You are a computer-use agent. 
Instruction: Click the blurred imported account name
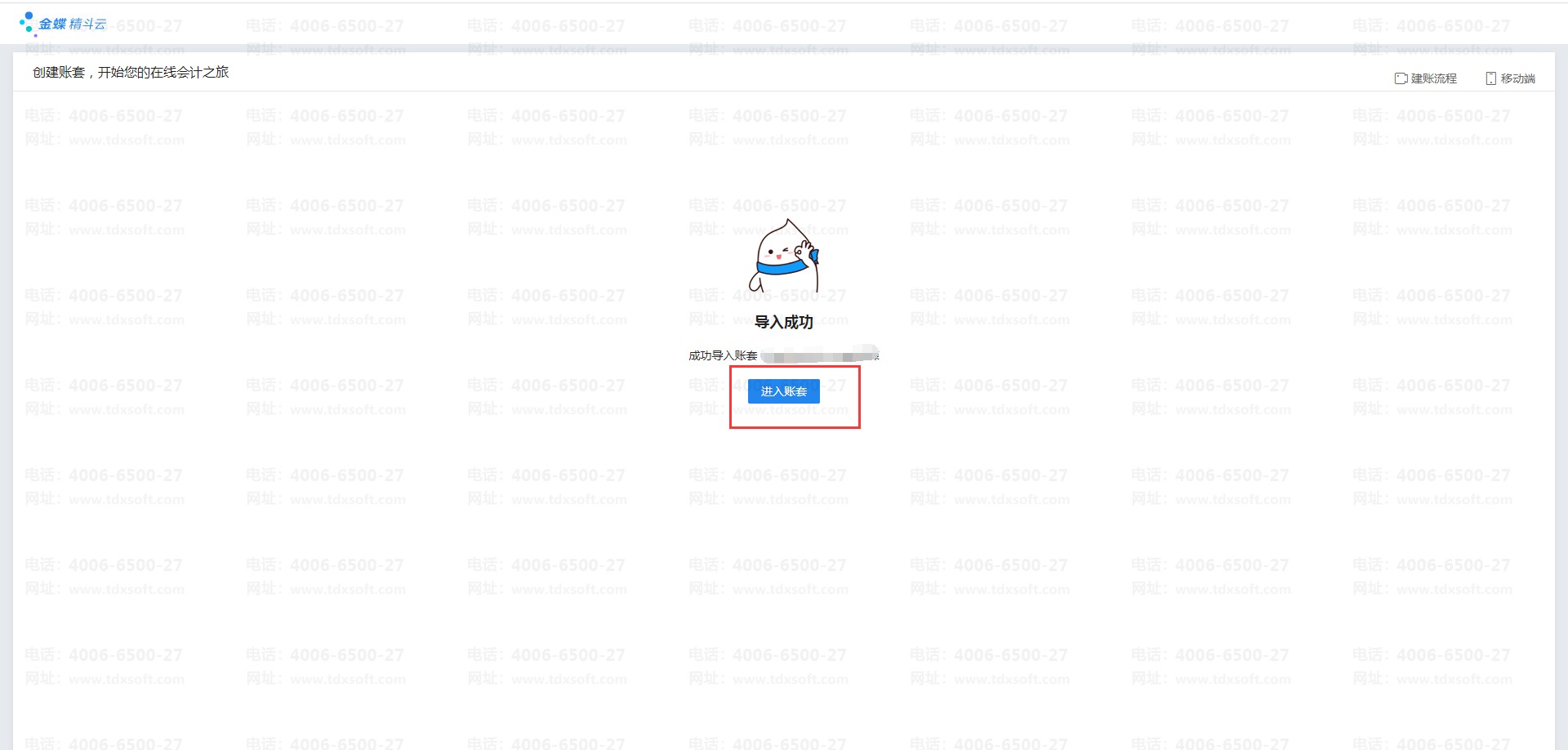coord(819,355)
